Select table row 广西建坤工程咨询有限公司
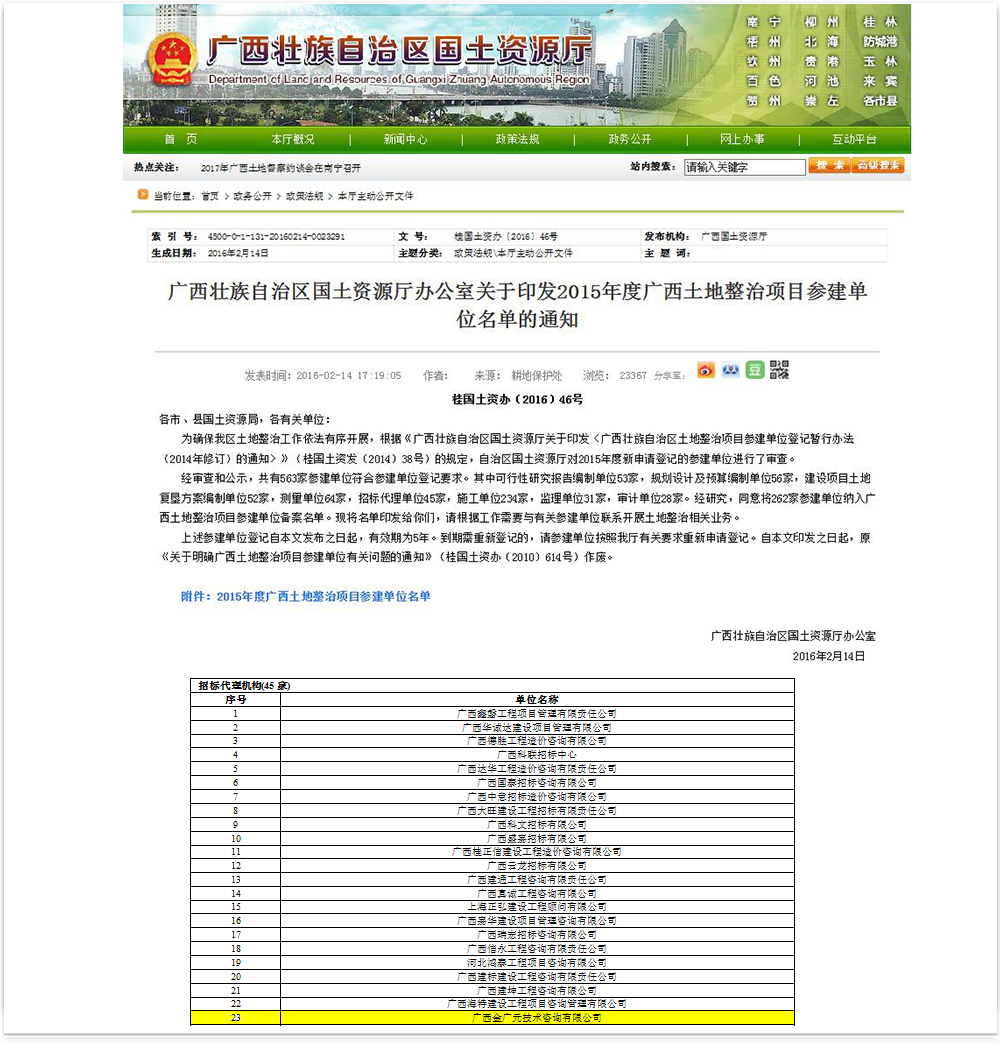 (x=493, y=991)
